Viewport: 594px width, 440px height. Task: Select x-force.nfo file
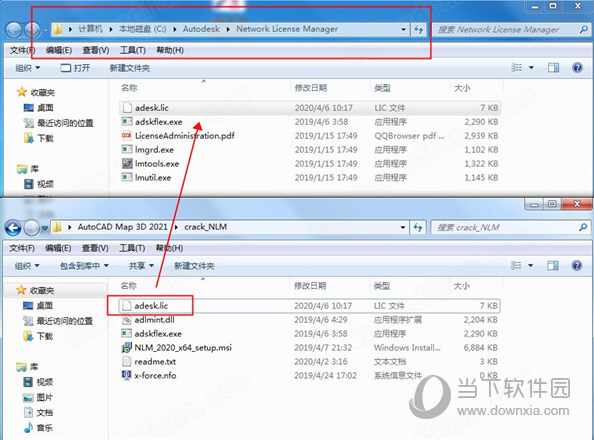pos(309,376)
